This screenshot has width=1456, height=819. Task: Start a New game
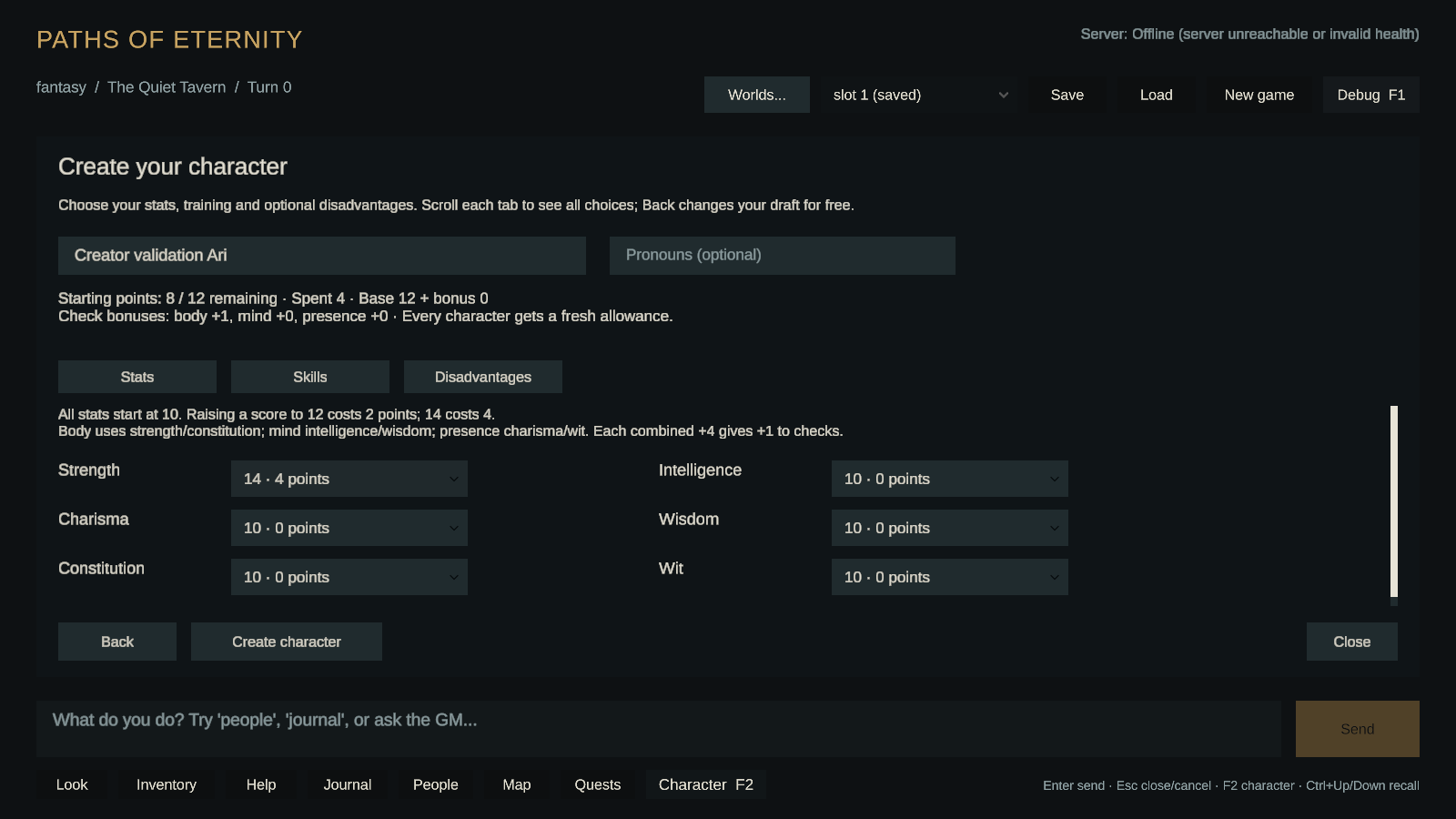pos(1259,95)
